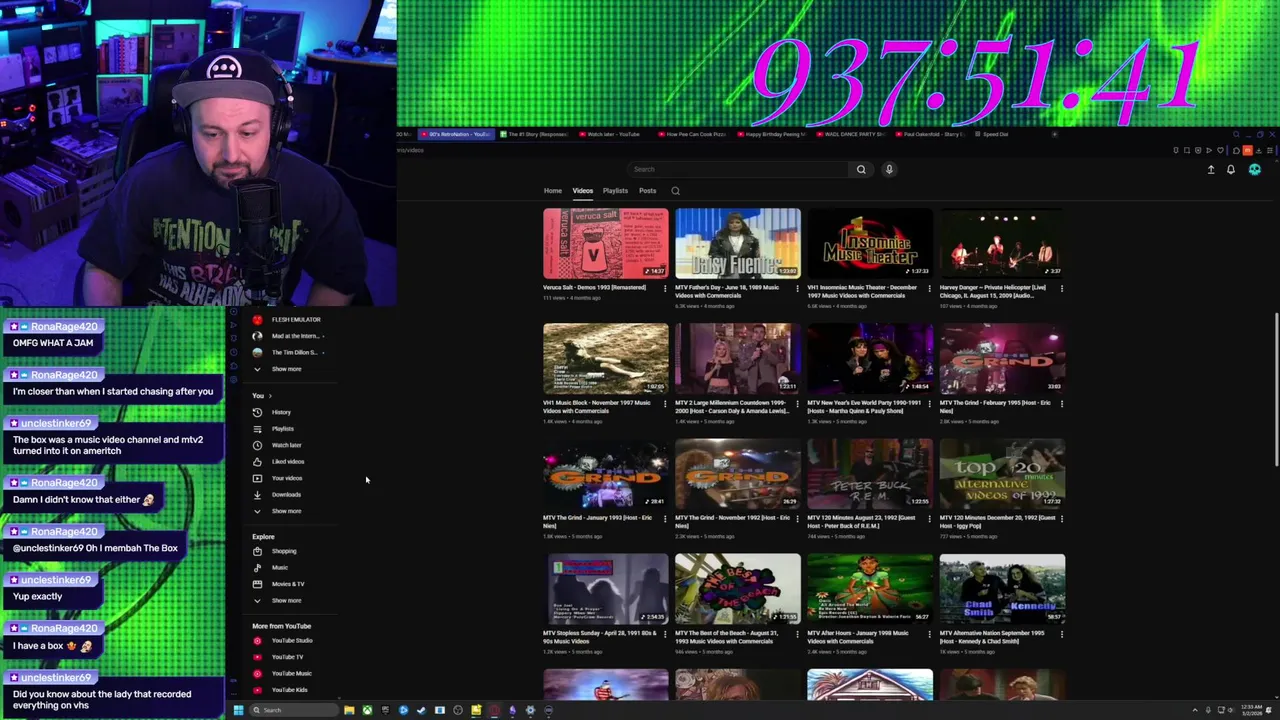The width and height of the screenshot is (1280, 720).
Task: Select the channel Videos tab
Action: tap(582, 191)
